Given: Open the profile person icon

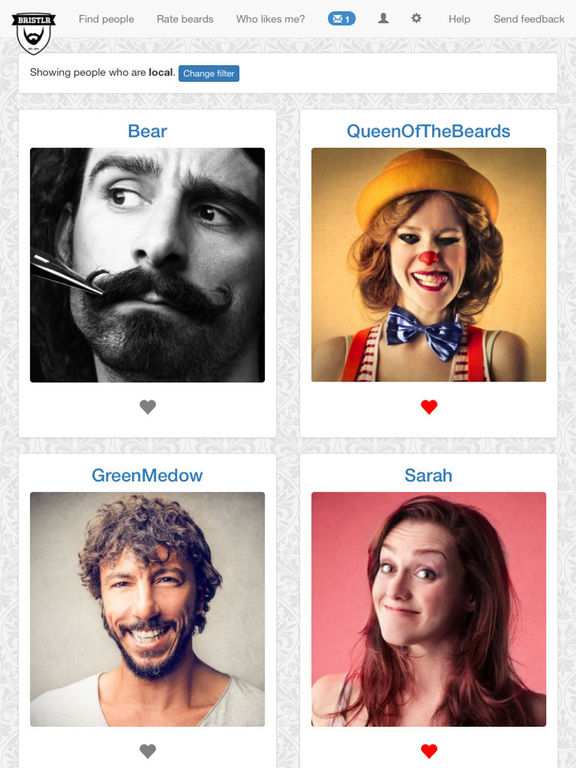Looking at the screenshot, I should tap(384, 18).
